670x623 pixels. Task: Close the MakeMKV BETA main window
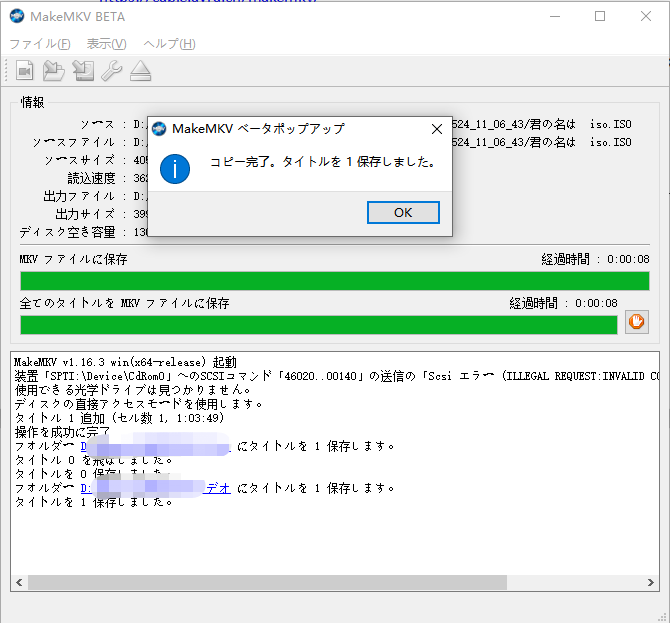(x=646, y=16)
